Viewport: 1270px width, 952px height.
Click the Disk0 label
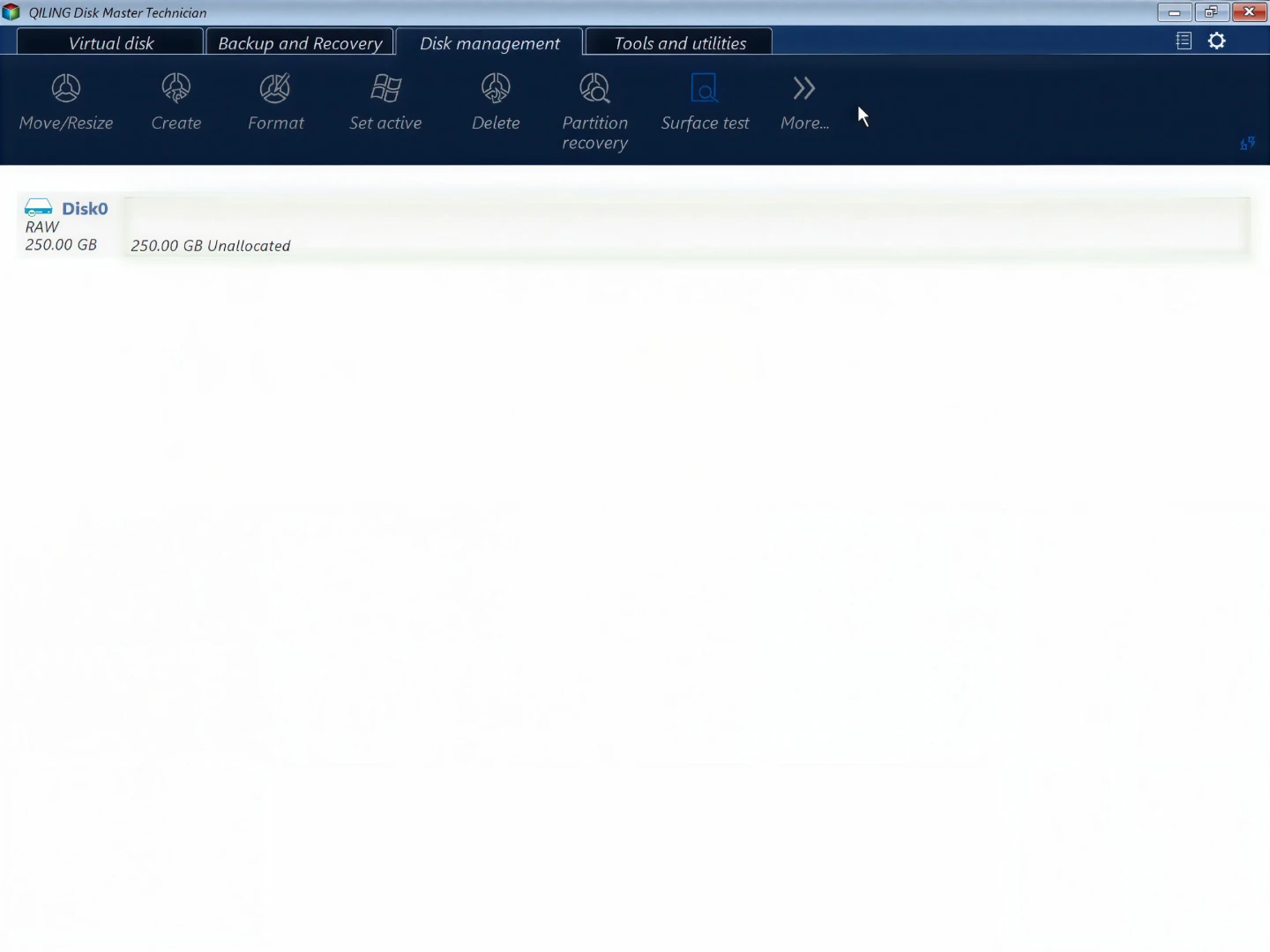[x=85, y=208]
